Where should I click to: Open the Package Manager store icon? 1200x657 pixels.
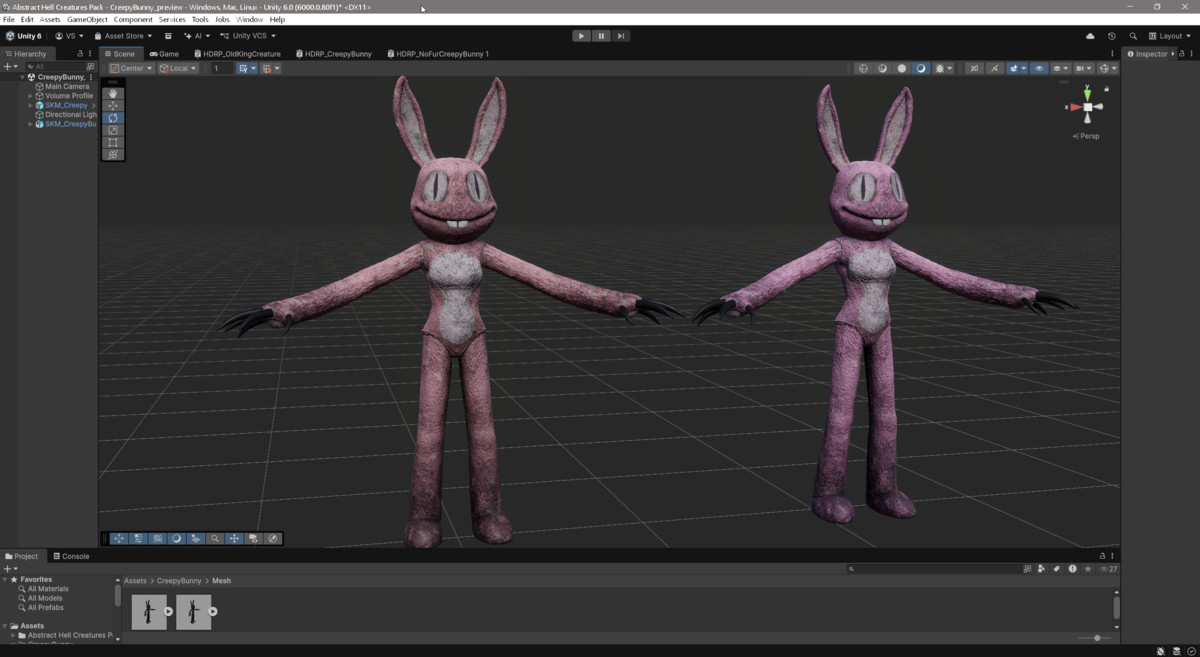[168, 36]
